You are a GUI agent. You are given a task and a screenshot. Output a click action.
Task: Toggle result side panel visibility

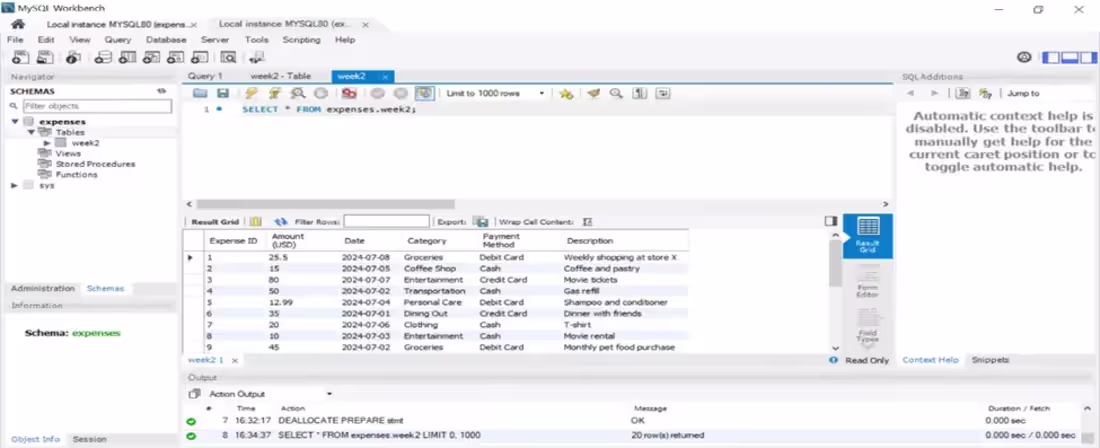click(x=831, y=221)
